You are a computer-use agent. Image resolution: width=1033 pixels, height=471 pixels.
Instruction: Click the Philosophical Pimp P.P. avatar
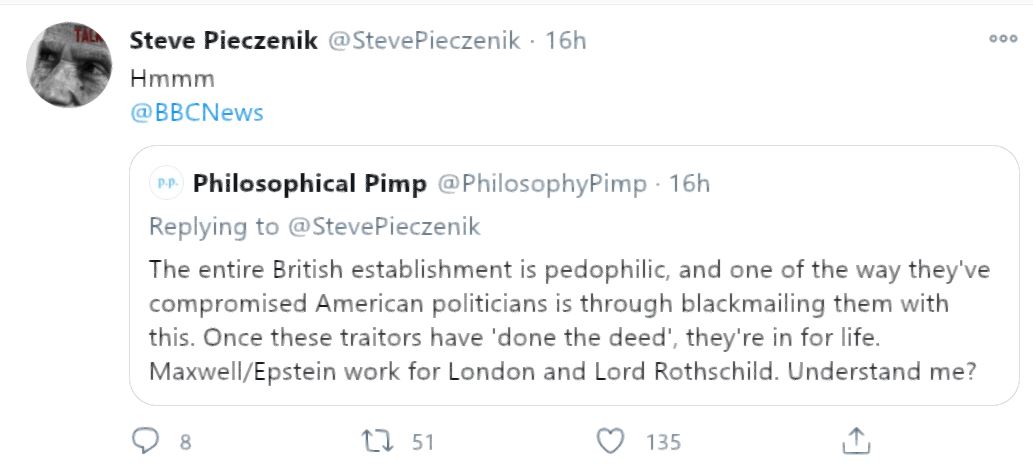pyautogui.click(x=167, y=183)
